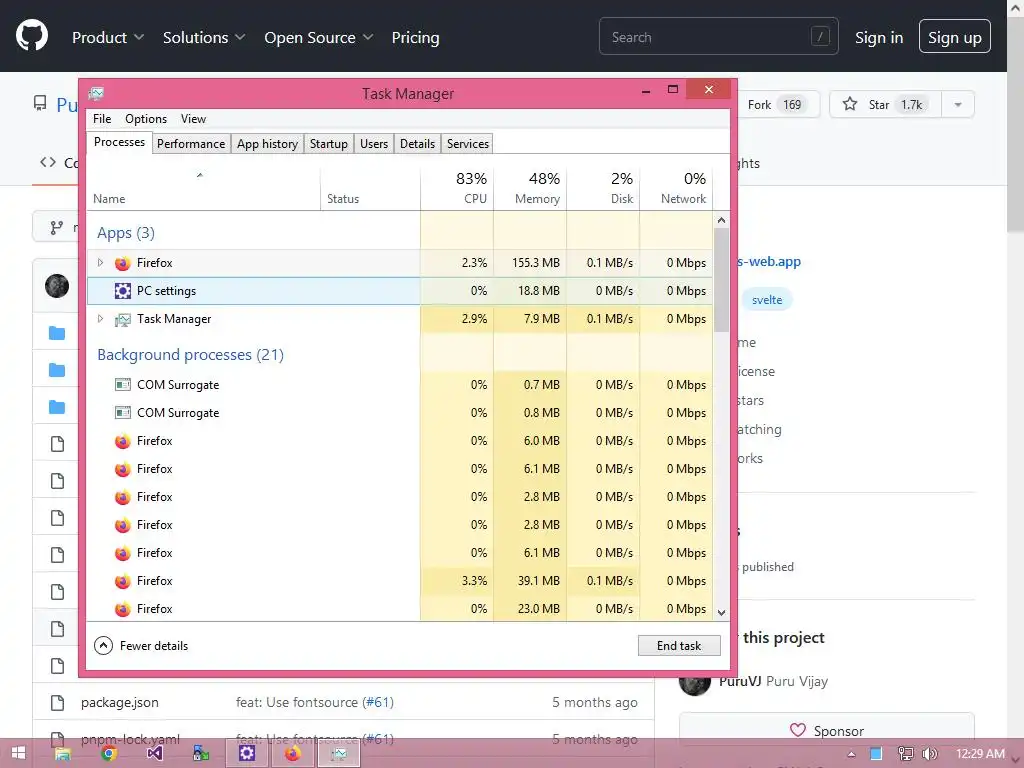Click the Task Manager title bar icon
1024x768 pixels.
coord(96,93)
